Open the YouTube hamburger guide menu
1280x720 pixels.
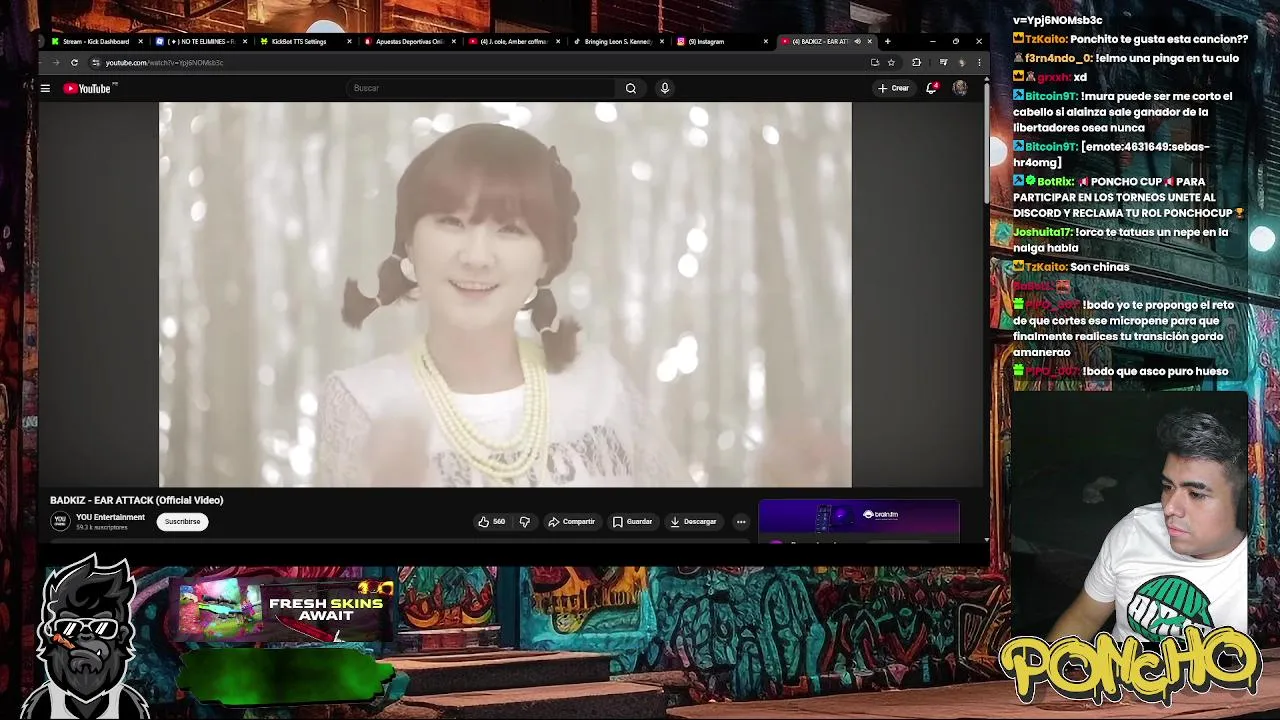45,88
